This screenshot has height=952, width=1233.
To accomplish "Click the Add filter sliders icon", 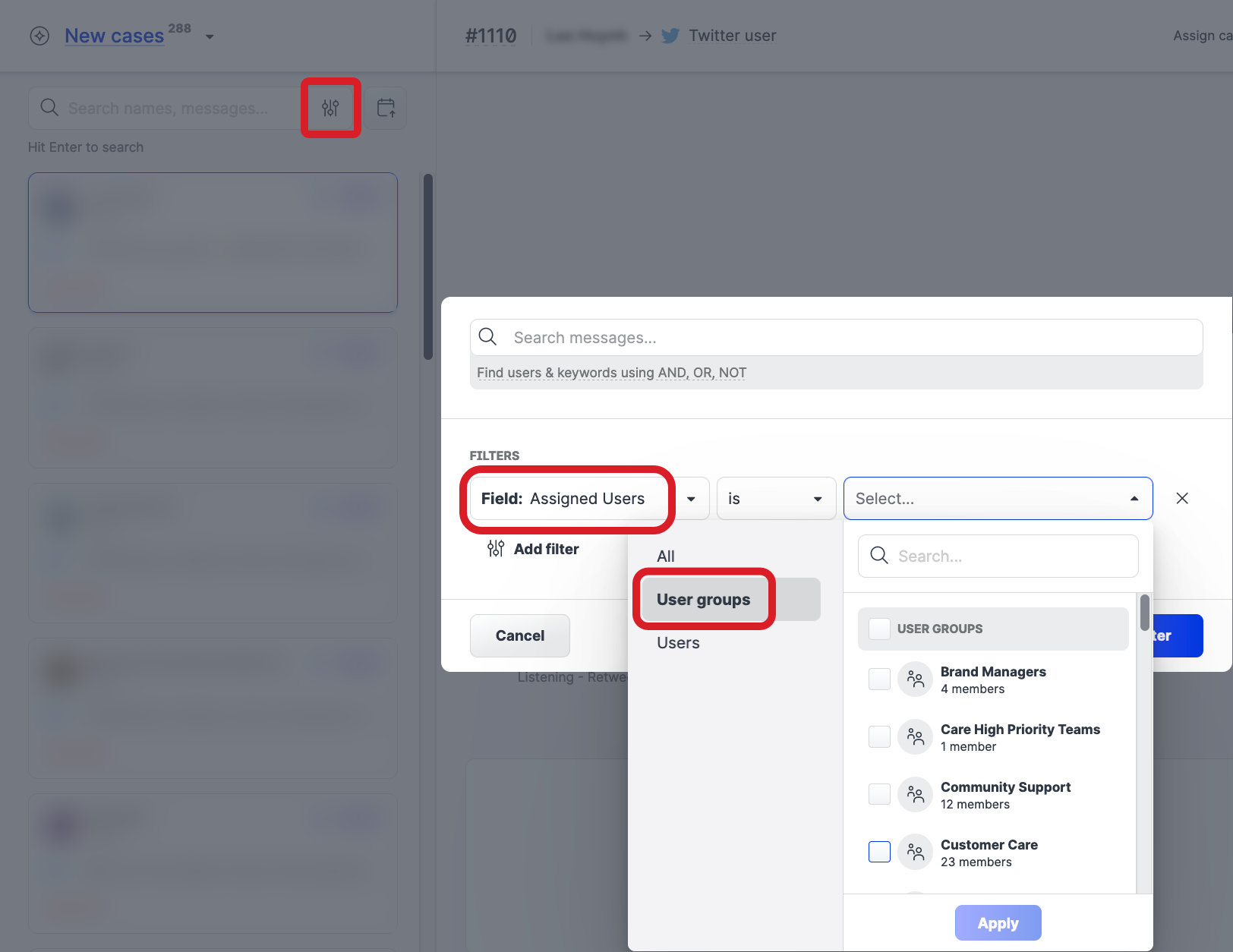I will 496,548.
